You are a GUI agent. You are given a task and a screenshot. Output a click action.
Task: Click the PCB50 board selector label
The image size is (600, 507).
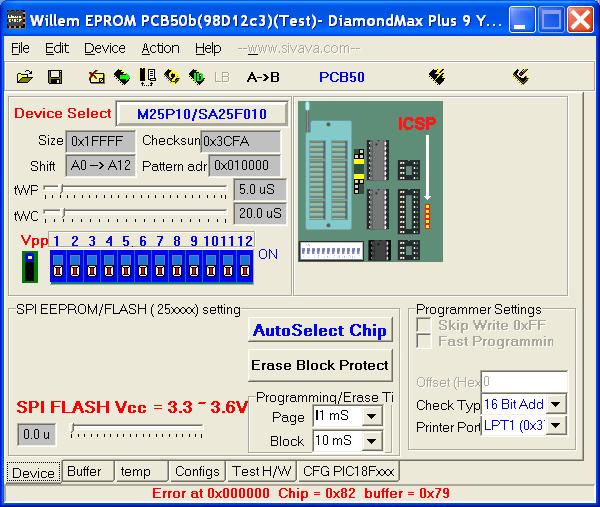(x=342, y=77)
